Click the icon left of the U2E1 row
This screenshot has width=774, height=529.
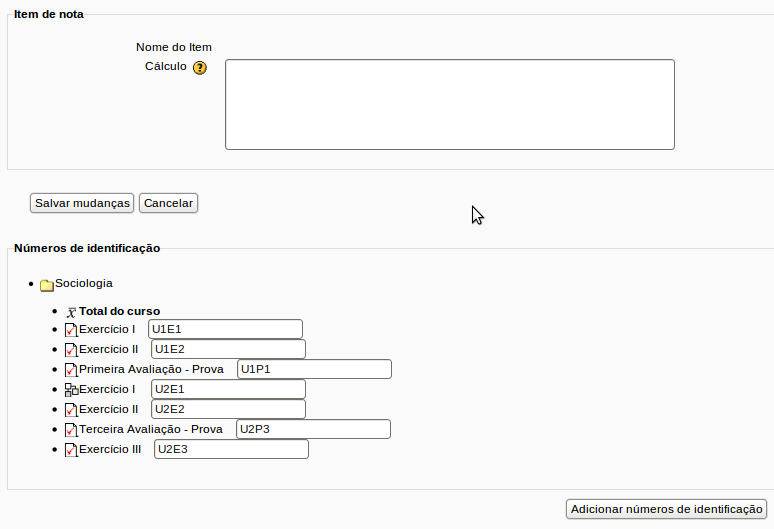(71, 390)
